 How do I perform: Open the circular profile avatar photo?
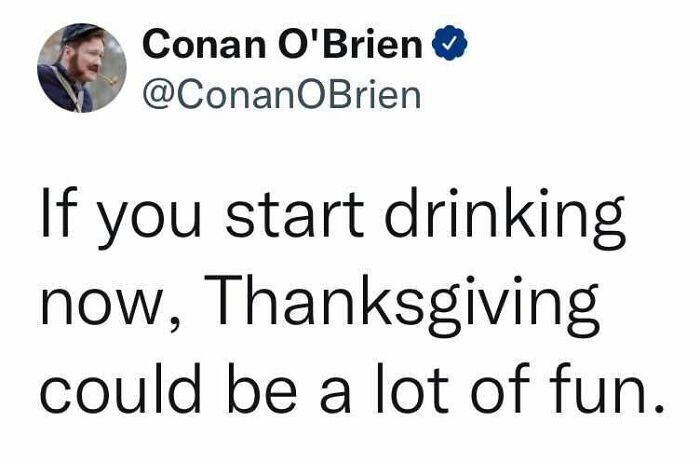(x=81, y=67)
